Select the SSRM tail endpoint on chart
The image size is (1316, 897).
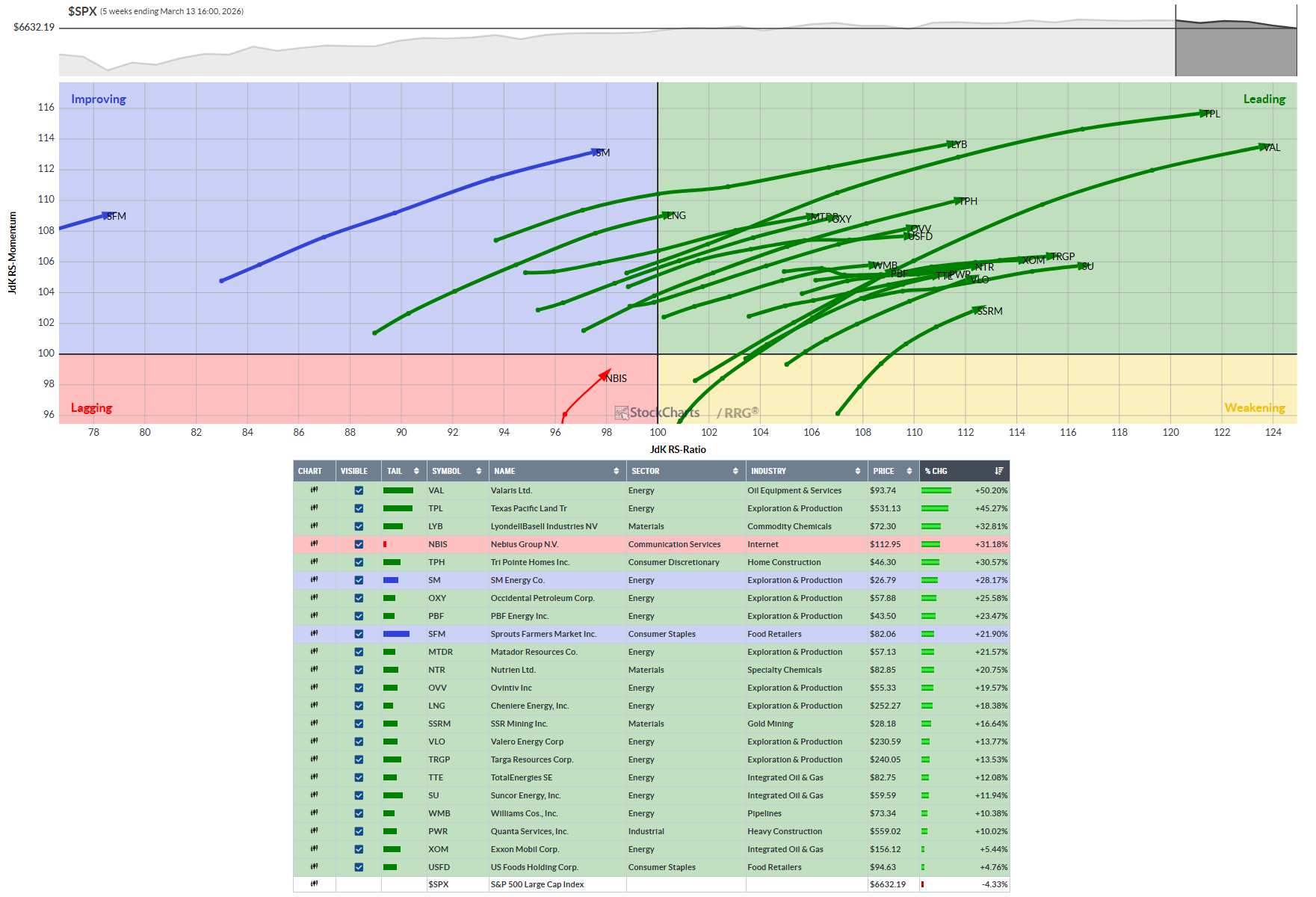click(978, 310)
